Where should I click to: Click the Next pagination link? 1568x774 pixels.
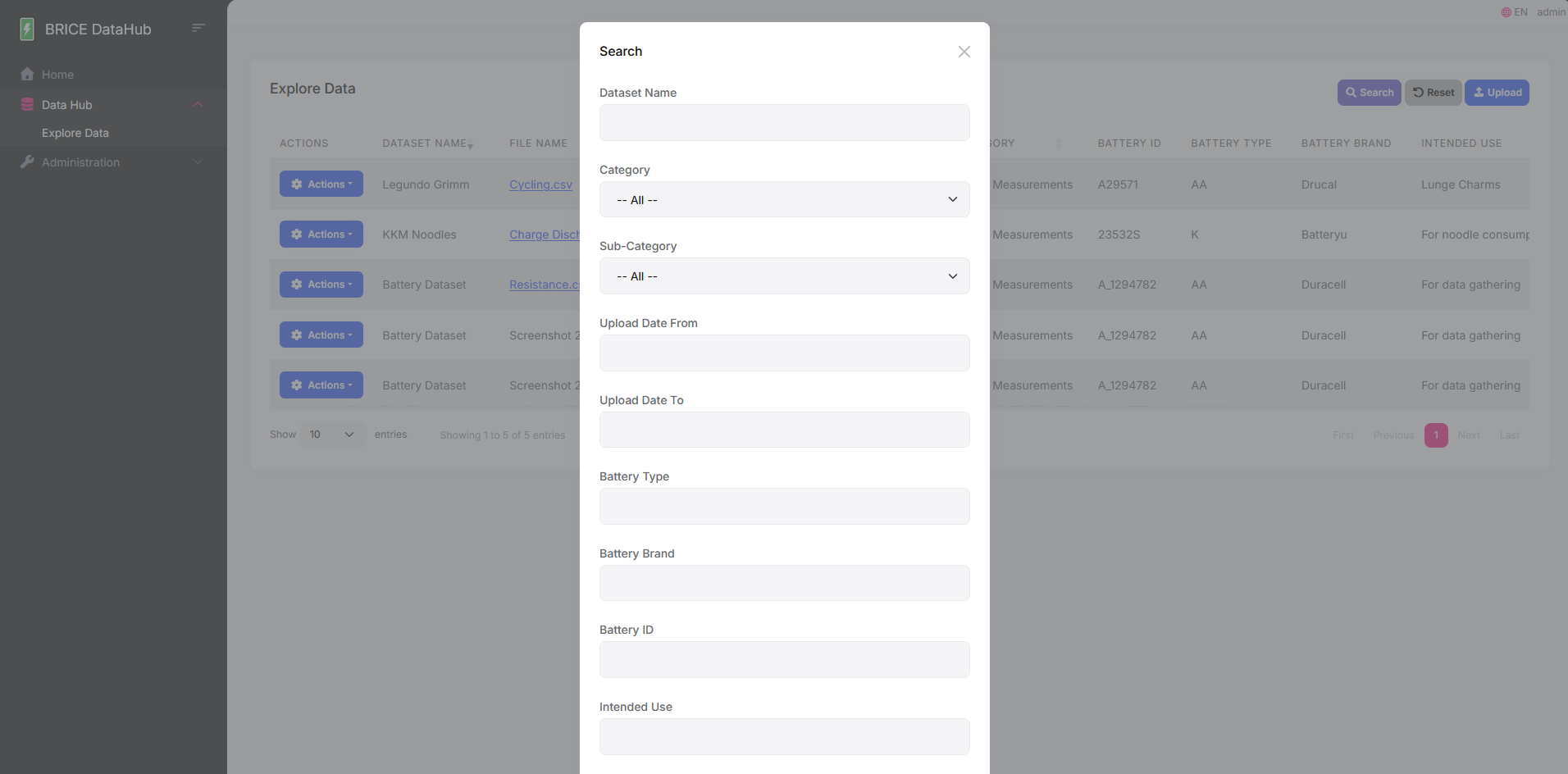(x=1469, y=435)
